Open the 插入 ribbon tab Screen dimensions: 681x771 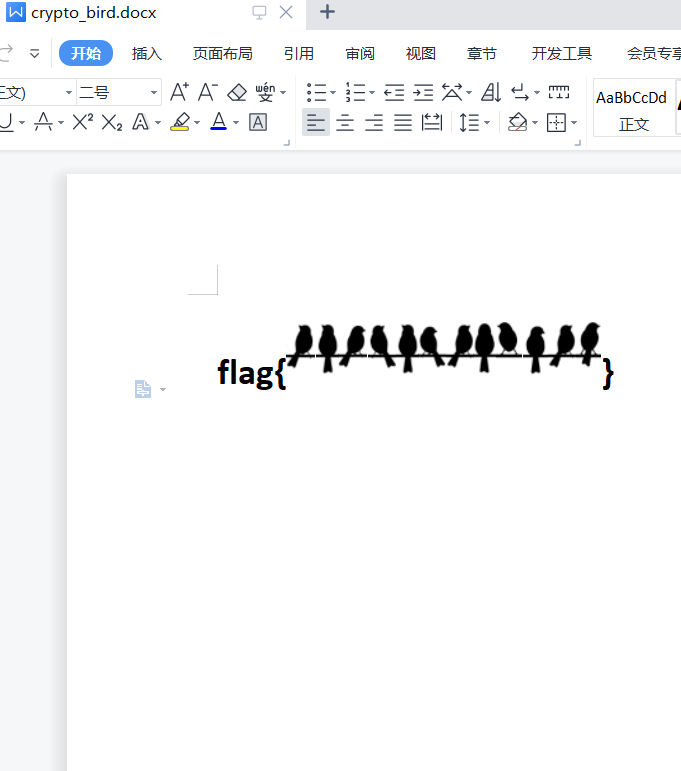coord(147,54)
